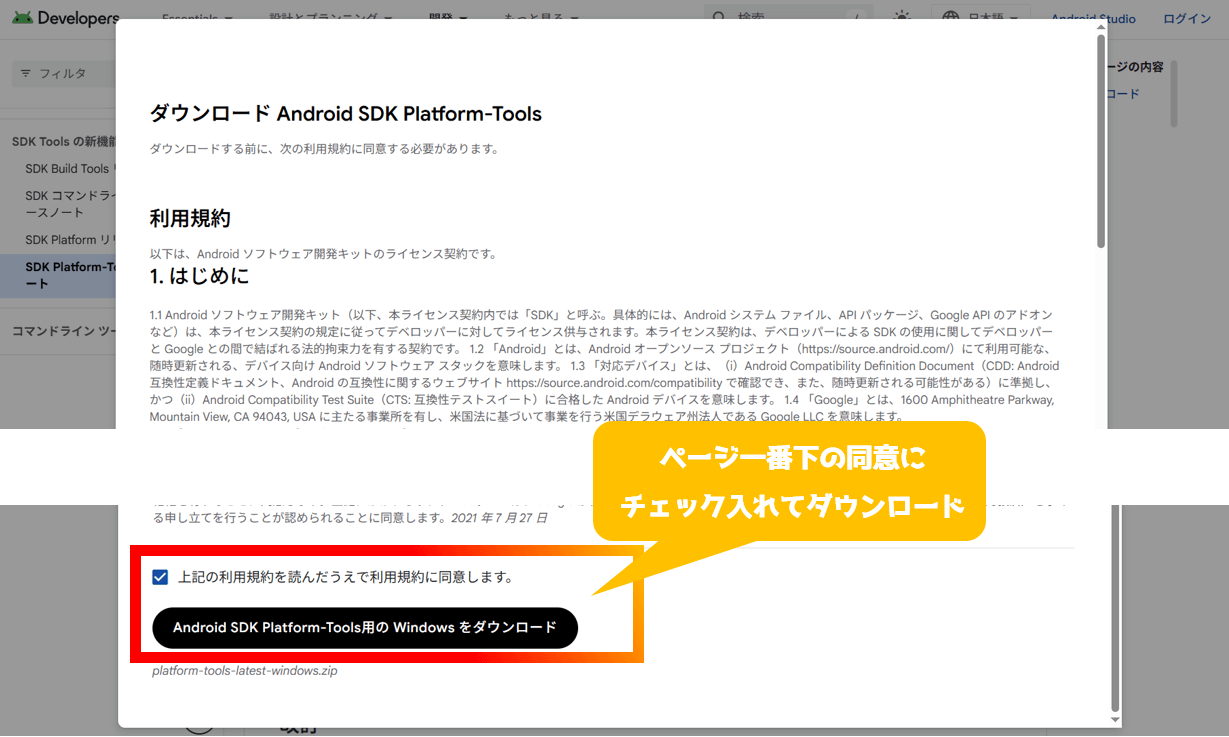The image size is (1229, 737).
Task: Open Android Studio link in the header
Action: pyautogui.click(x=1093, y=19)
